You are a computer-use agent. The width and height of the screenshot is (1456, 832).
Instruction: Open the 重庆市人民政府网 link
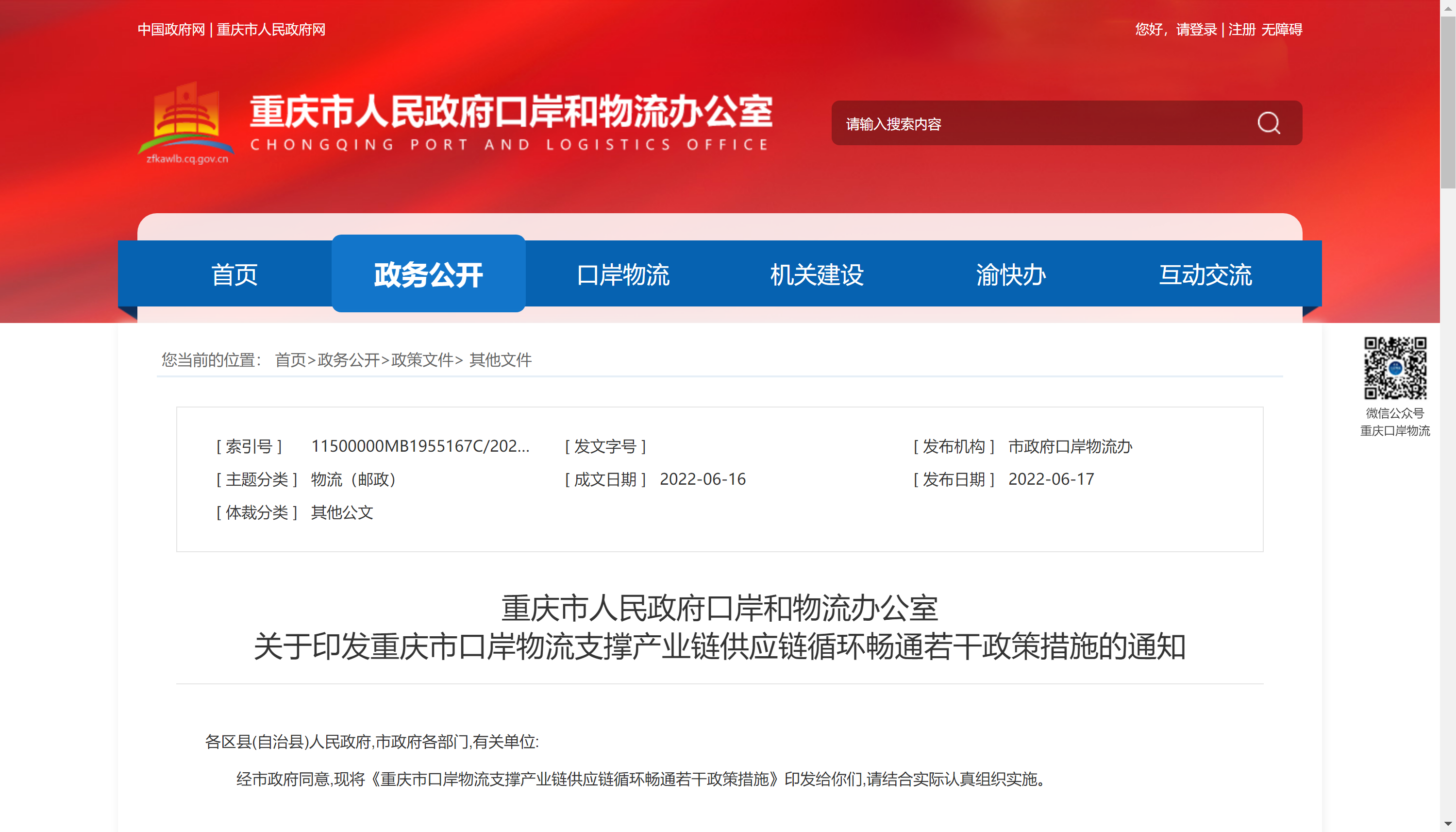(x=271, y=30)
